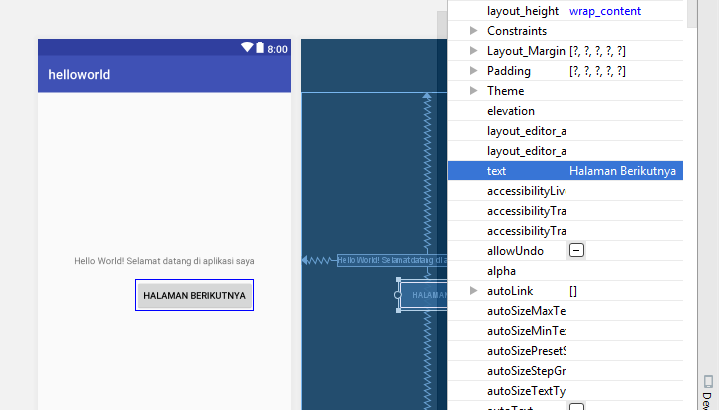Click the top constraint arrowhead in blueprint
719x410 pixels.
click(x=427, y=96)
